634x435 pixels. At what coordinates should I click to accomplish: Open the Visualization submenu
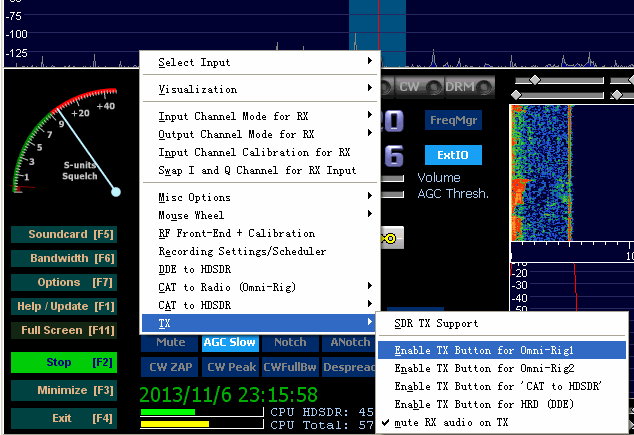click(x=260, y=89)
